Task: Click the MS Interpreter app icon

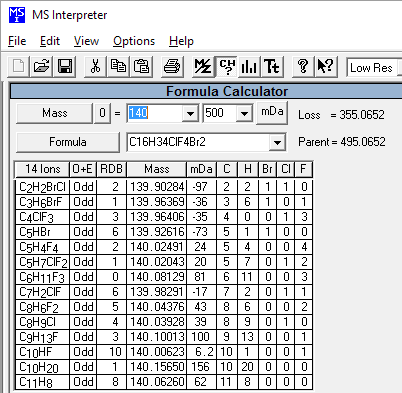Action: coord(17,15)
